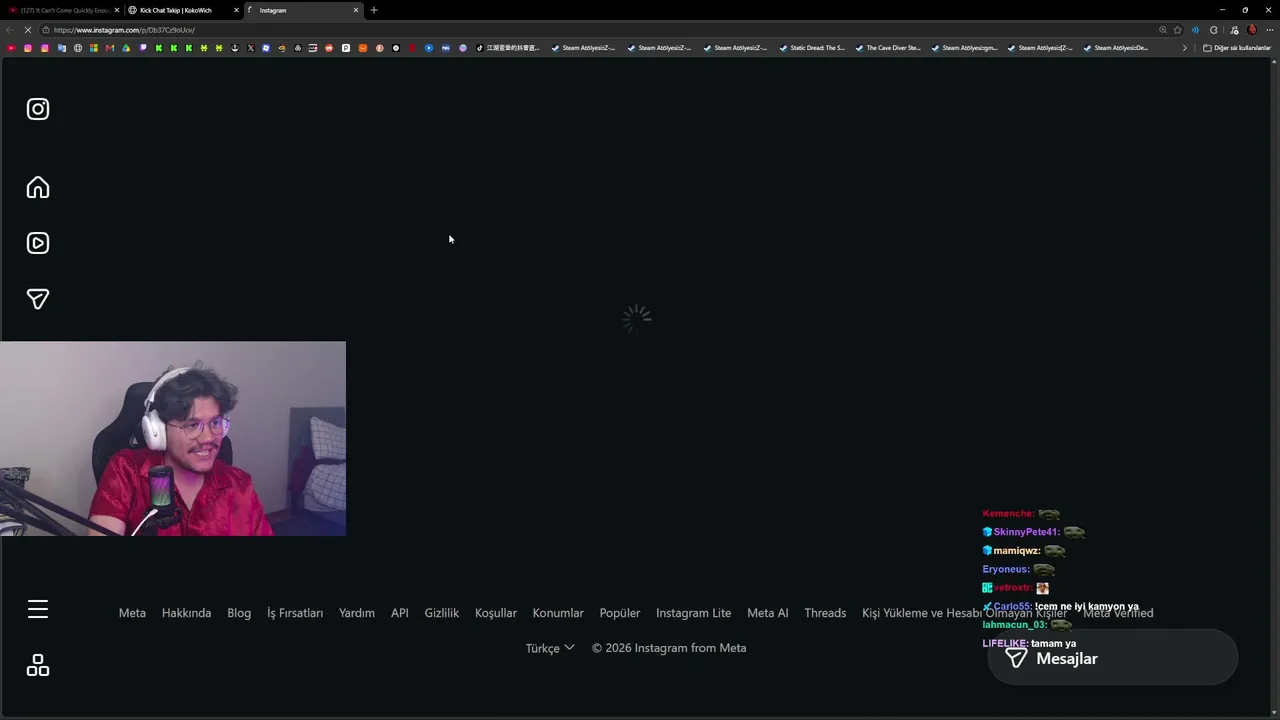Click chat username mamiqwz

pyautogui.click(x=1017, y=551)
